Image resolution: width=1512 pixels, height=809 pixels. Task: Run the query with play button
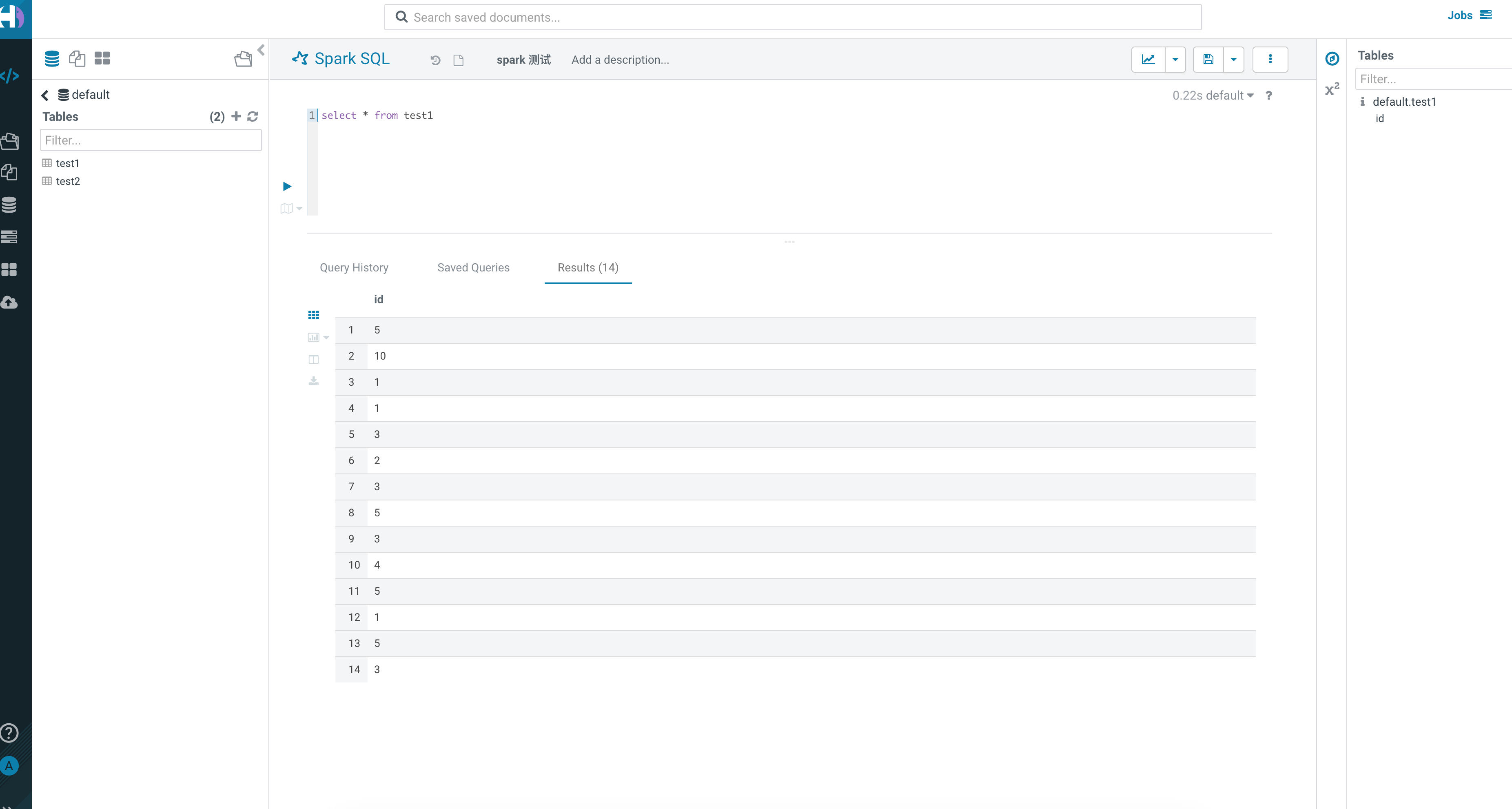(x=287, y=186)
